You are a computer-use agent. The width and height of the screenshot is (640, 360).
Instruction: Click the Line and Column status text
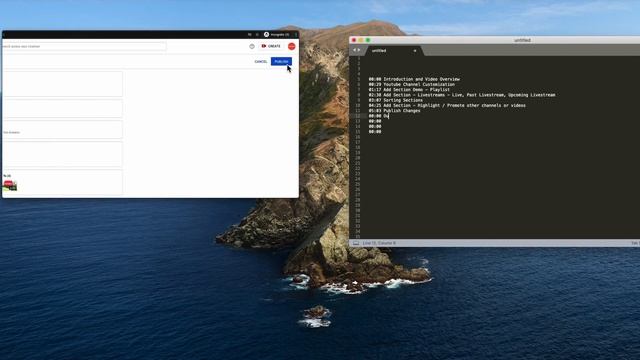pyautogui.click(x=379, y=243)
